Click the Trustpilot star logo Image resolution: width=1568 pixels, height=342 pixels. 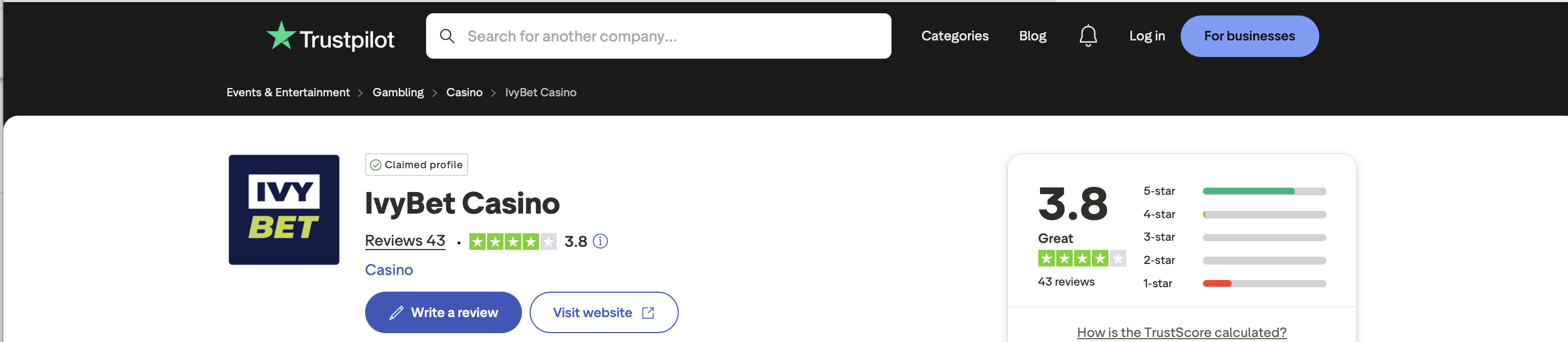[281, 35]
